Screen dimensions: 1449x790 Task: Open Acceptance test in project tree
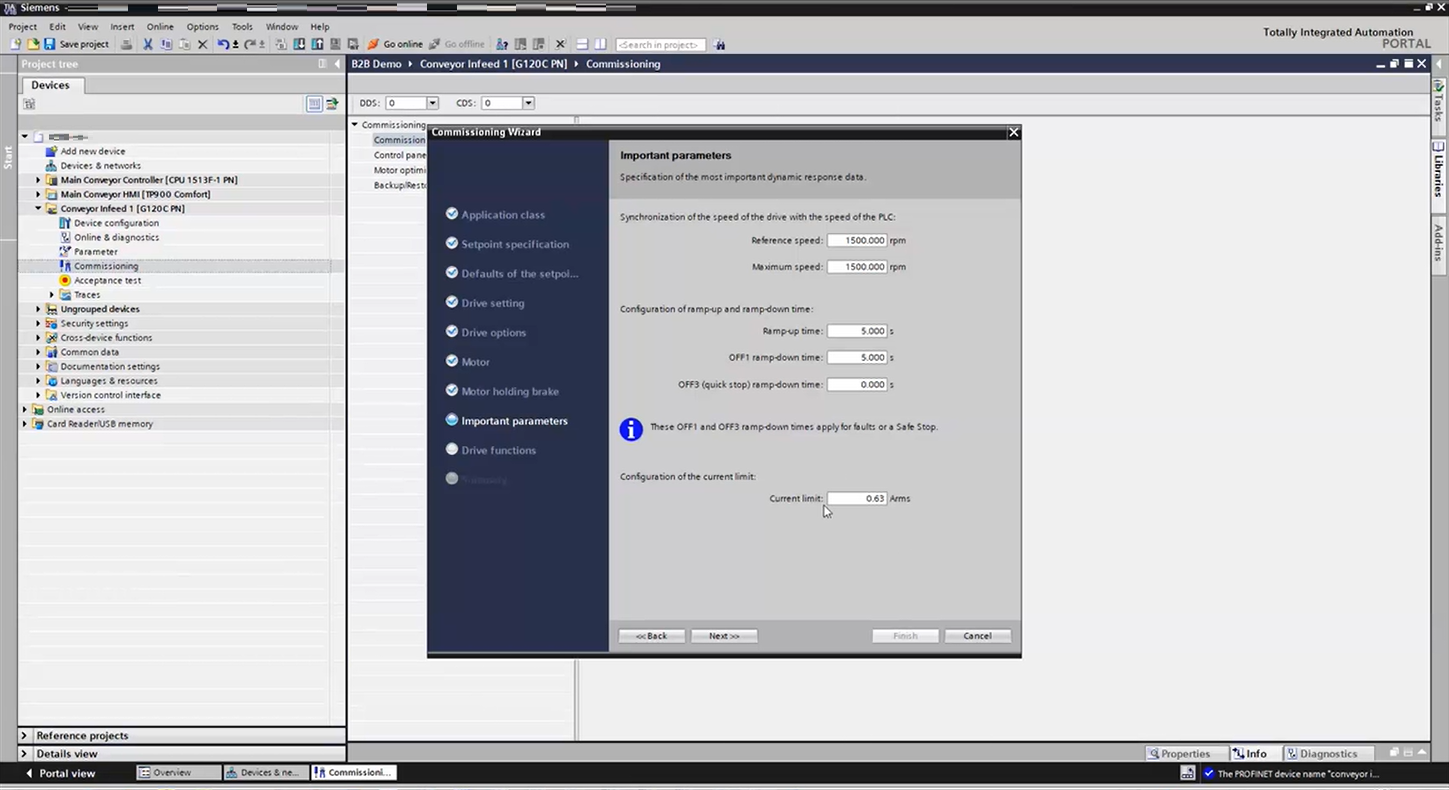pyautogui.click(x=107, y=280)
